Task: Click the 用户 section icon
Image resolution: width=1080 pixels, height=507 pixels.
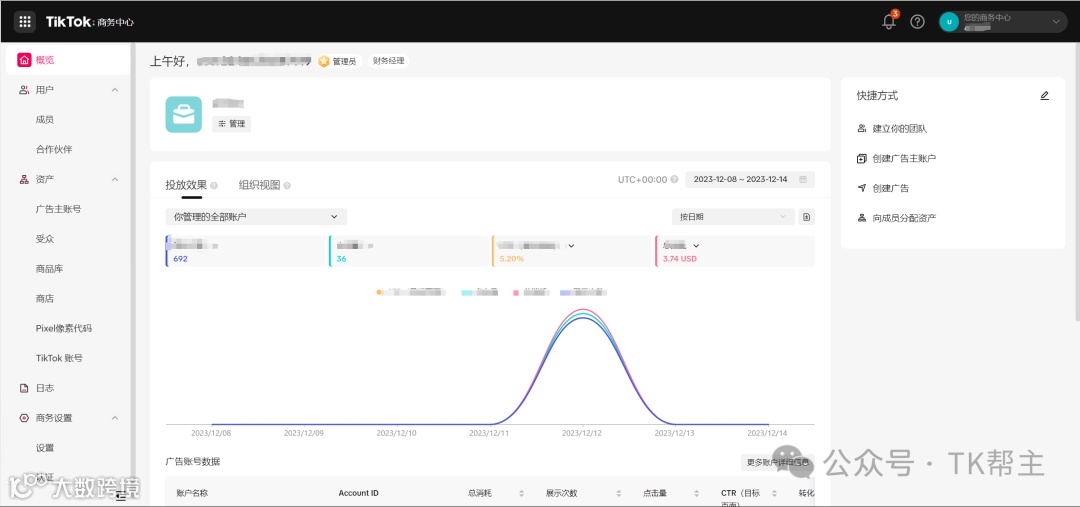Action: coord(24,90)
